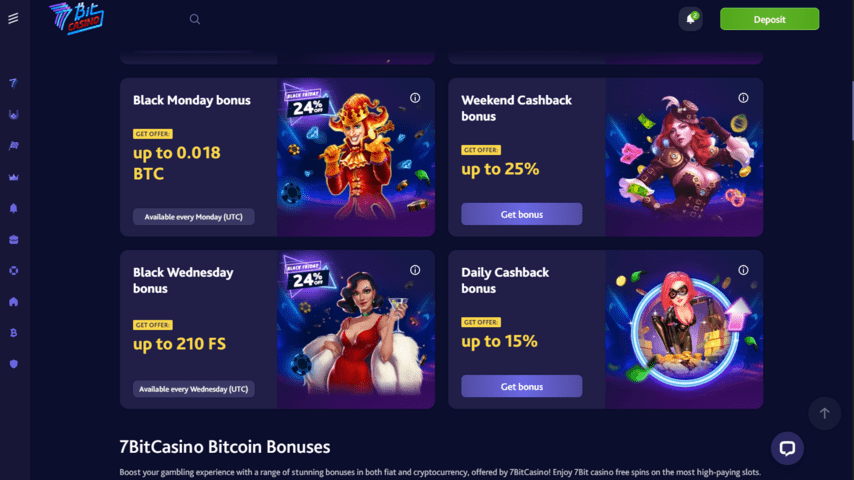Open the search magnifier
This screenshot has width=854, height=480.
[x=195, y=19]
